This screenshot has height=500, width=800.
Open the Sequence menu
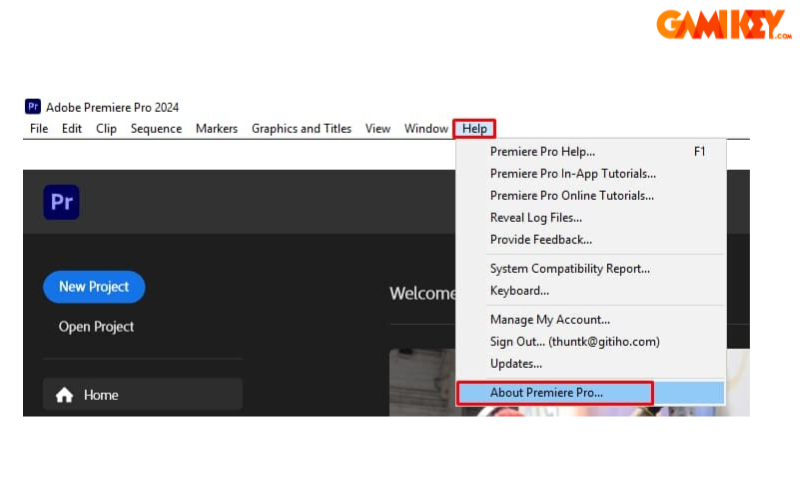156,129
